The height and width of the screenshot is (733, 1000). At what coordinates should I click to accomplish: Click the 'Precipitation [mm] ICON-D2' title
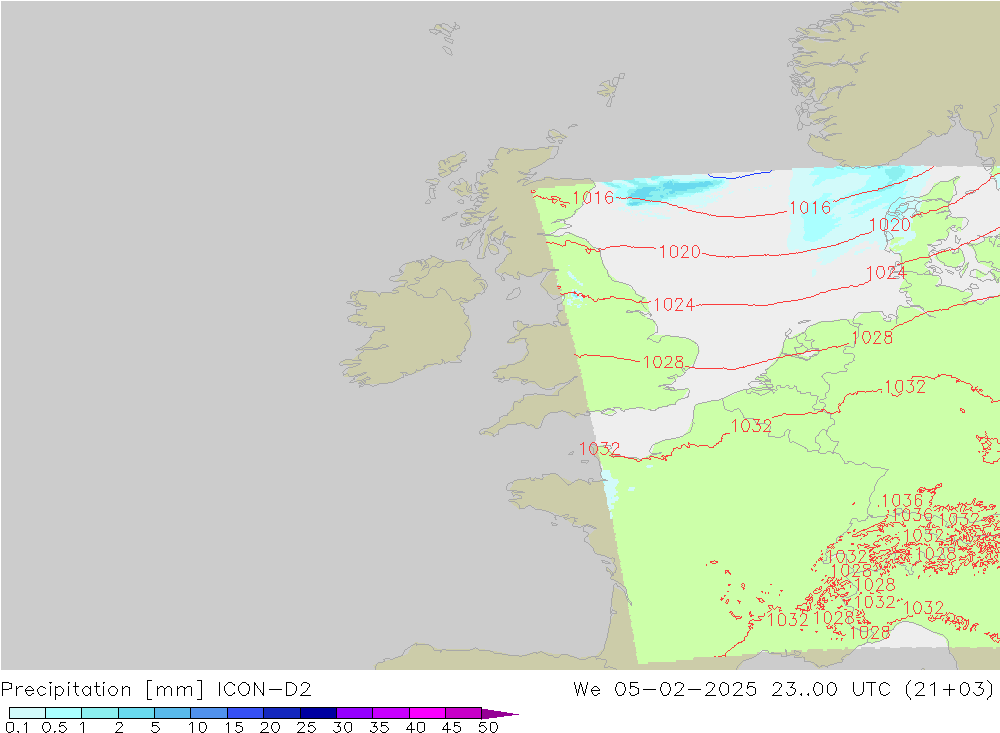pos(156,690)
